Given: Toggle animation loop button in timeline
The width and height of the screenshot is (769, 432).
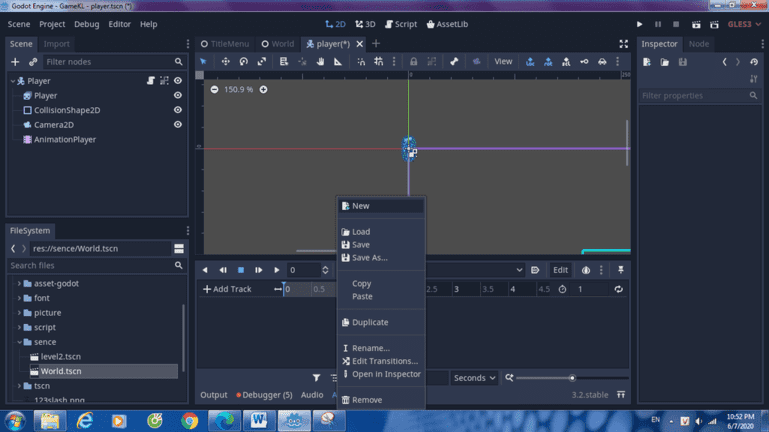Looking at the screenshot, I should pyautogui.click(x=619, y=289).
